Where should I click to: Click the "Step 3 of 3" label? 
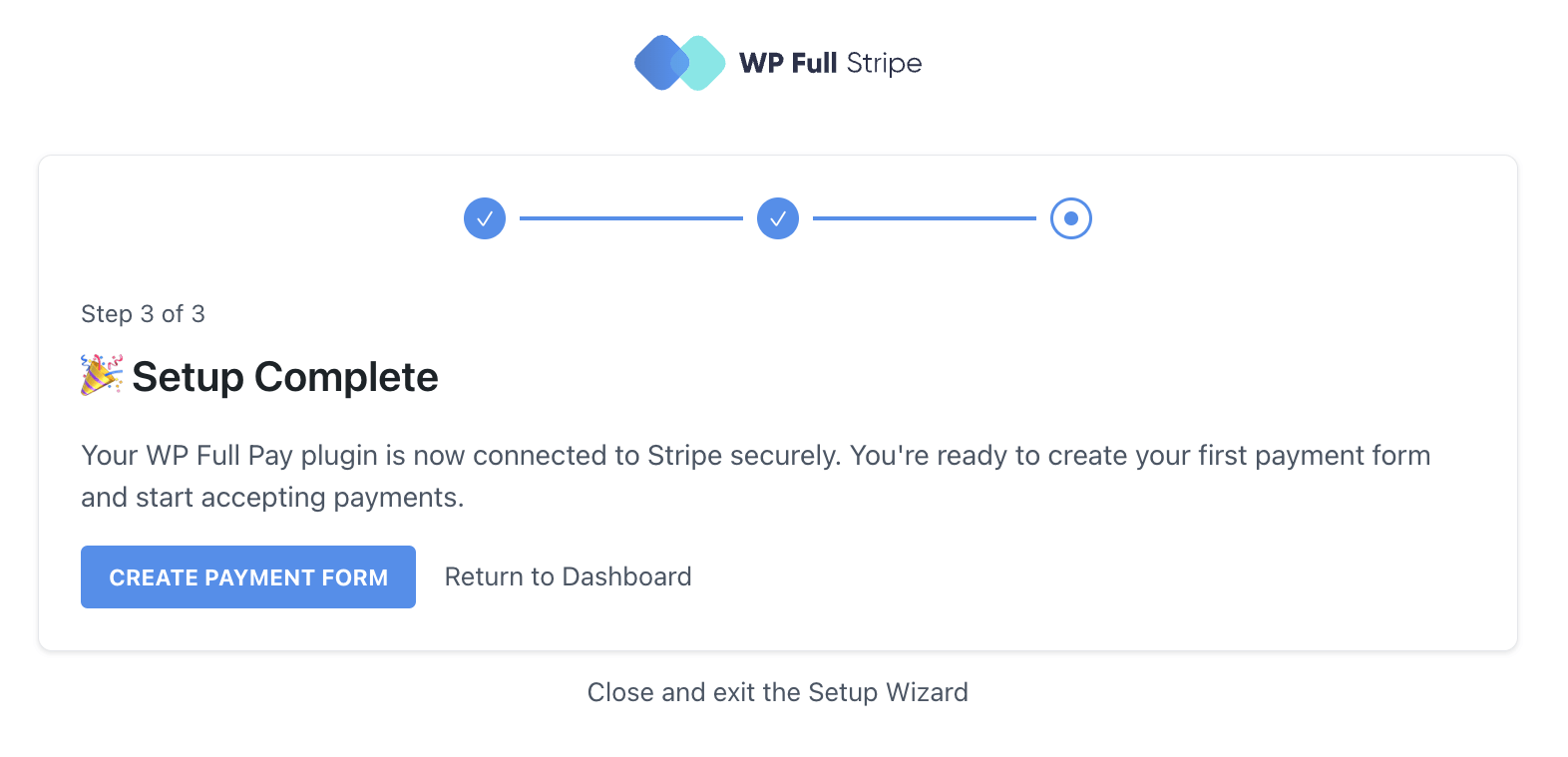point(143,314)
